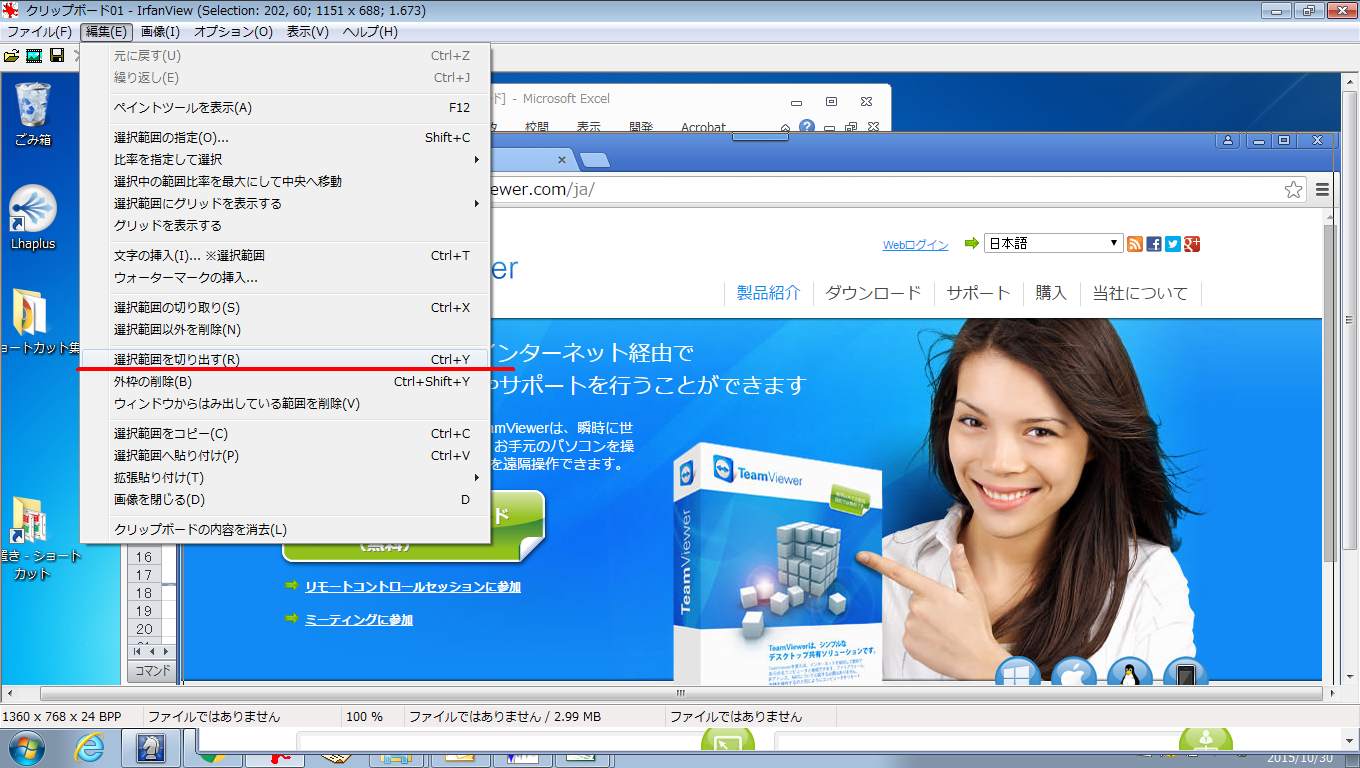Open the 購入 navigation link
This screenshot has width=1360, height=768.
click(x=1051, y=293)
